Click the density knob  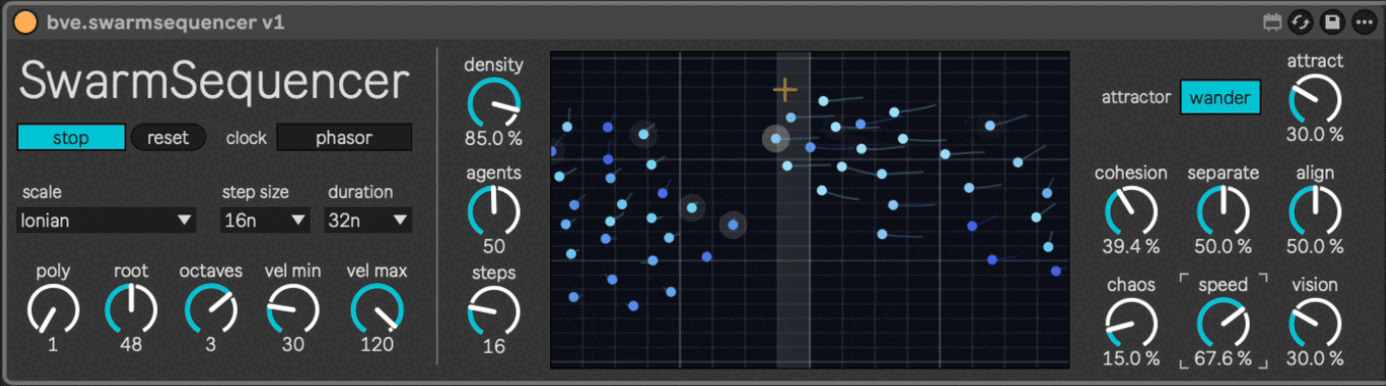494,103
